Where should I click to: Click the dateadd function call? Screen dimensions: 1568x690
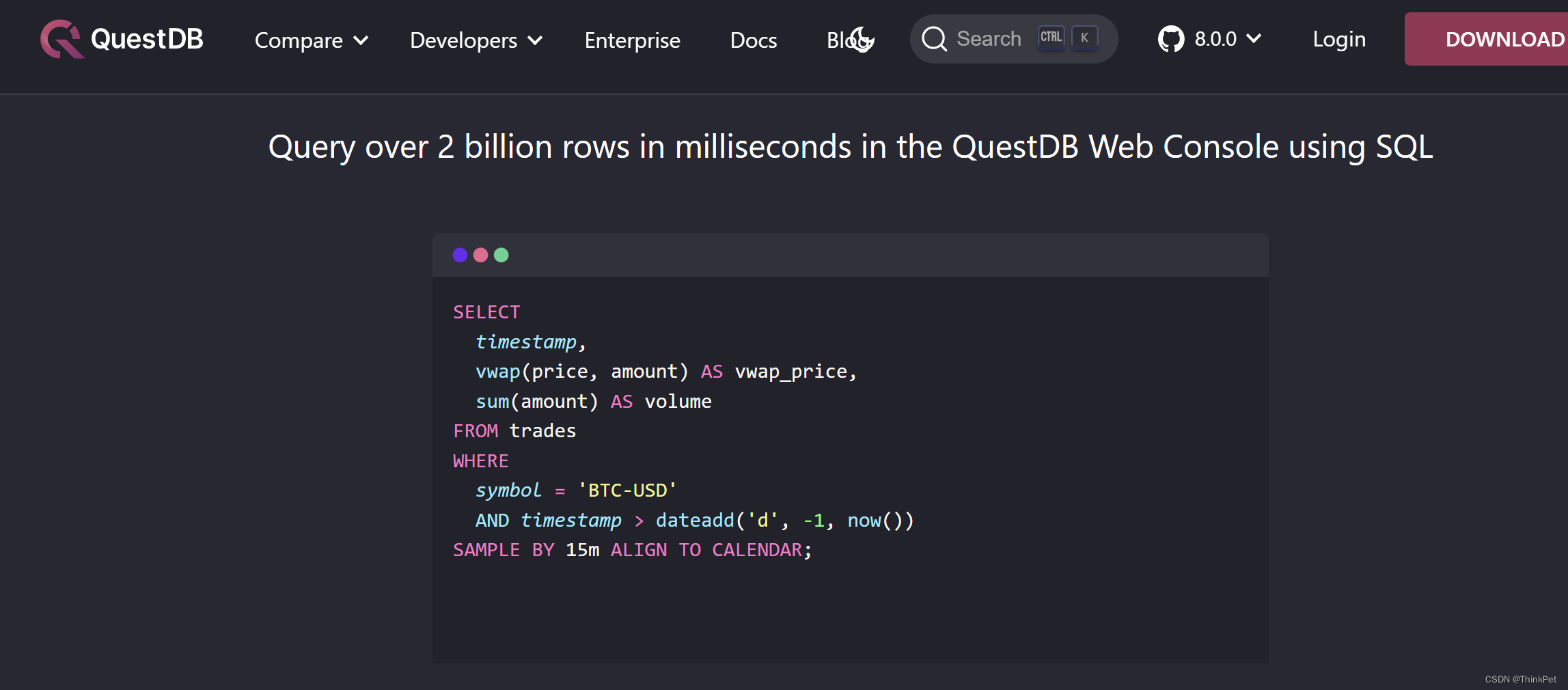[784, 521]
